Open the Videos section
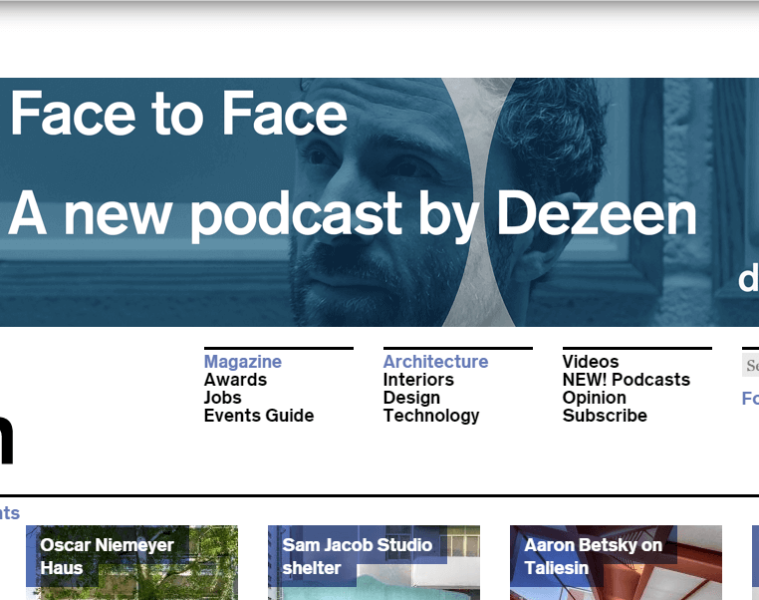Image resolution: width=759 pixels, height=600 pixels. point(590,362)
